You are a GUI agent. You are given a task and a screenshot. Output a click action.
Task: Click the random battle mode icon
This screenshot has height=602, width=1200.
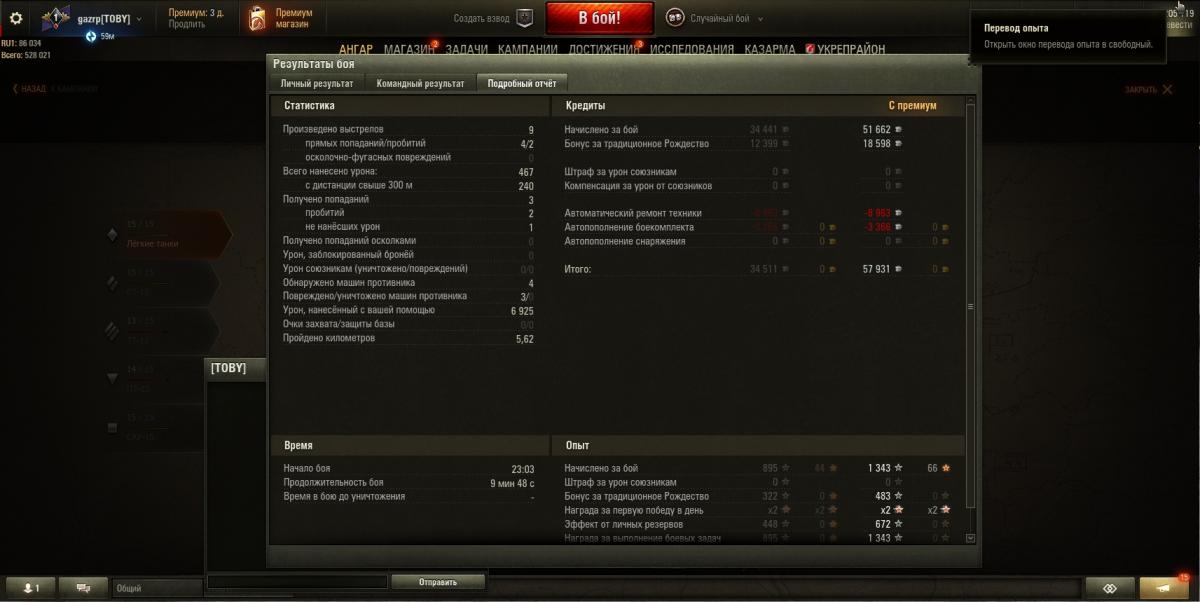pos(675,18)
